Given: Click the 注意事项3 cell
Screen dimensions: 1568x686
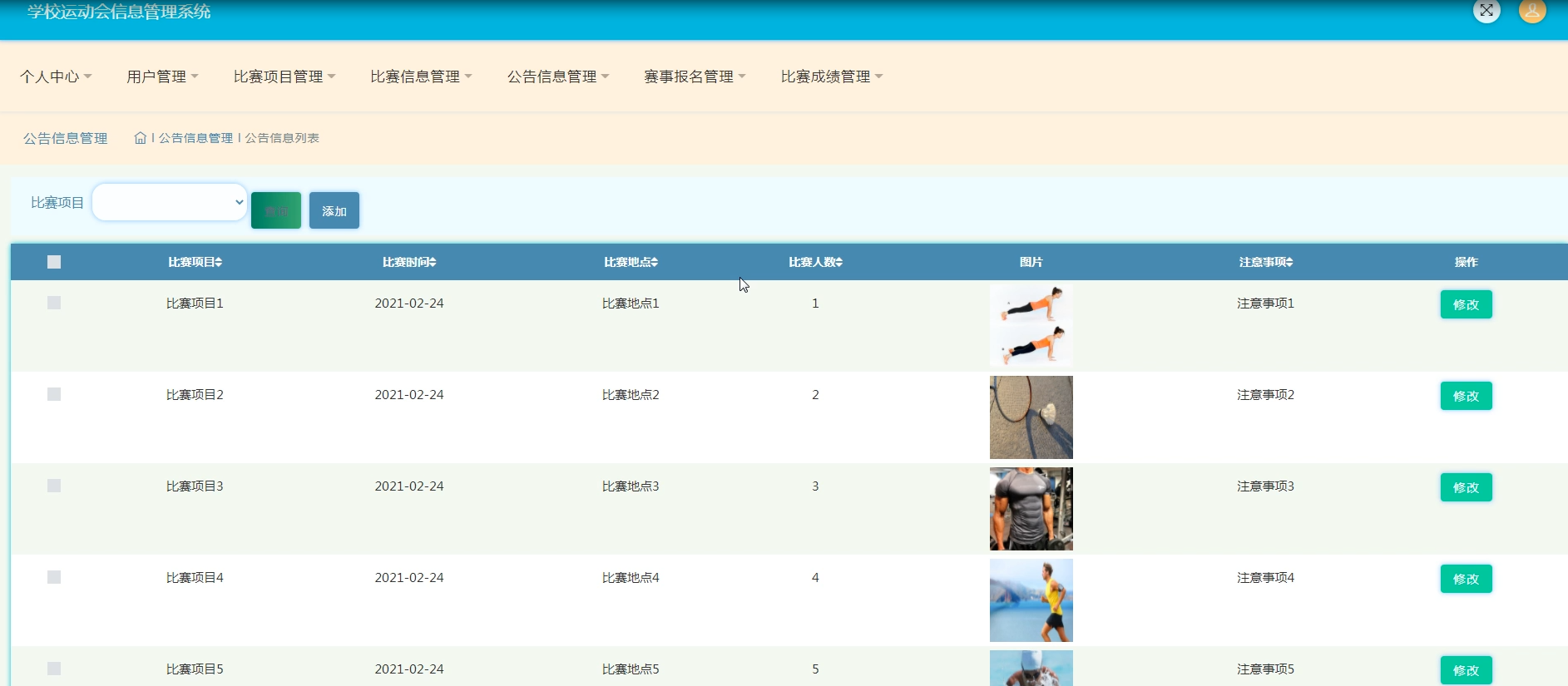Looking at the screenshot, I should point(1265,486).
